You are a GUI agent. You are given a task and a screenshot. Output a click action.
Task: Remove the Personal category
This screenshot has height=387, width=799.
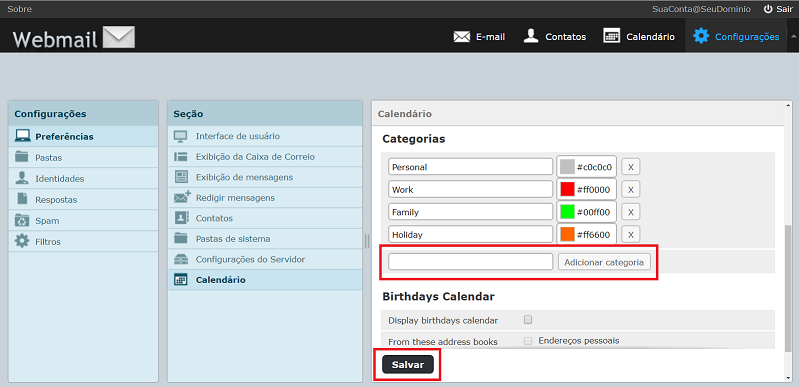pyautogui.click(x=631, y=167)
